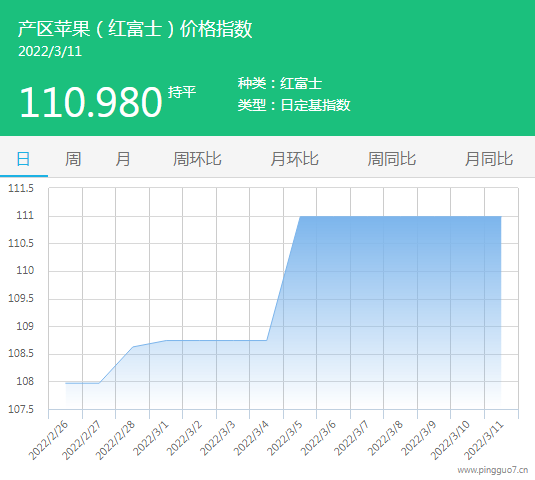Screen dimensions: 535x480
Task: Click the 2022/3/11 x-axis label
Action: click(484, 440)
